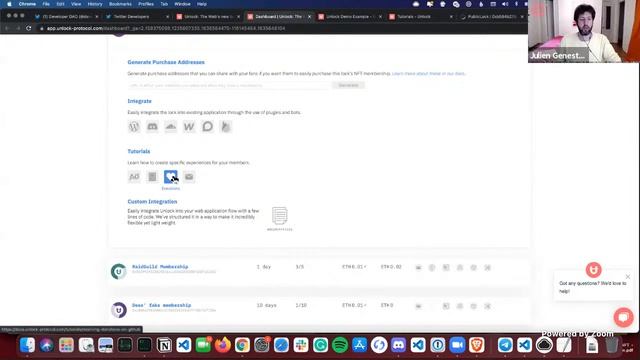Click the 3/5 keys count in RaidGuild row
The image size is (640, 360).
pyautogui.click(x=300, y=267)
